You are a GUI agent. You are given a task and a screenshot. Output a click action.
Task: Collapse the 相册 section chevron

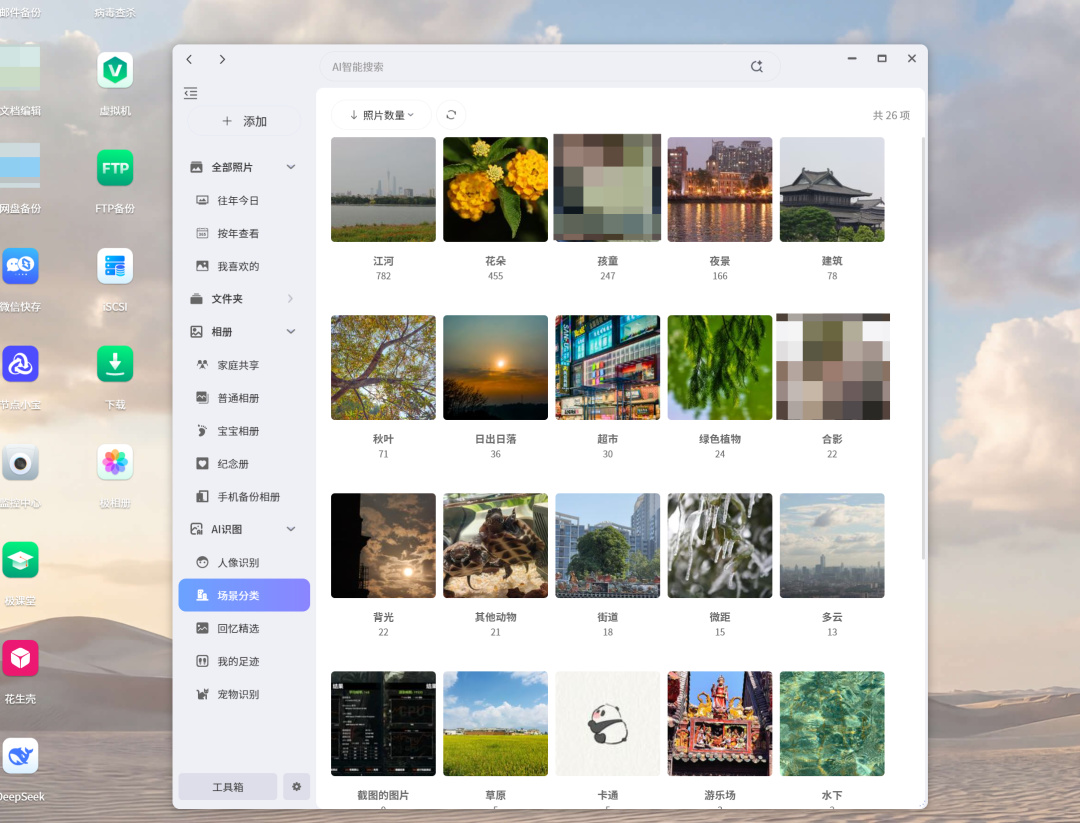pyautogui.click(x=291, y=331)
